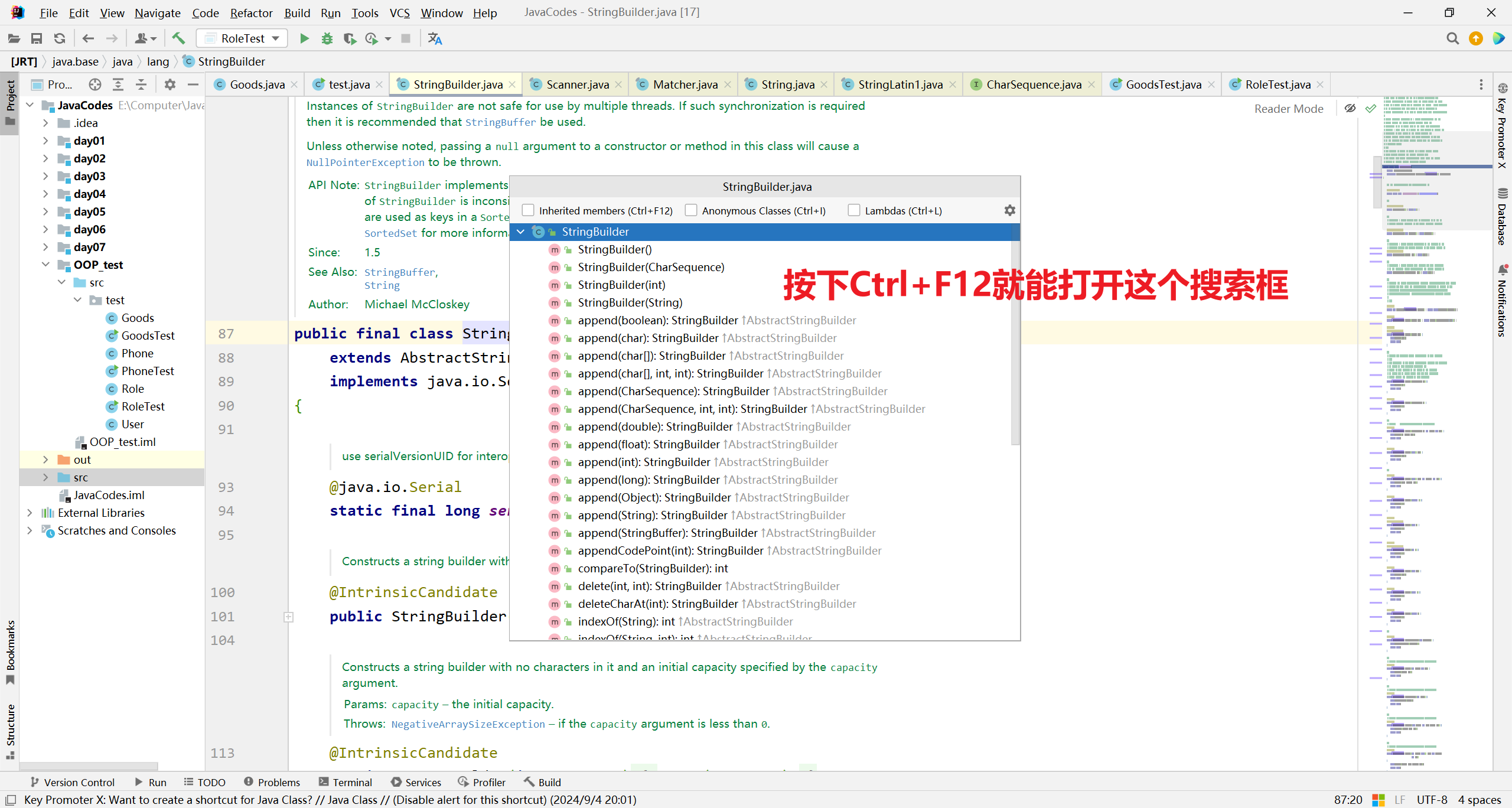The height and width of the screenshot is (808, 1512).
Task: Toggle Reader Mode in the editor
Action: (1288, 109)
